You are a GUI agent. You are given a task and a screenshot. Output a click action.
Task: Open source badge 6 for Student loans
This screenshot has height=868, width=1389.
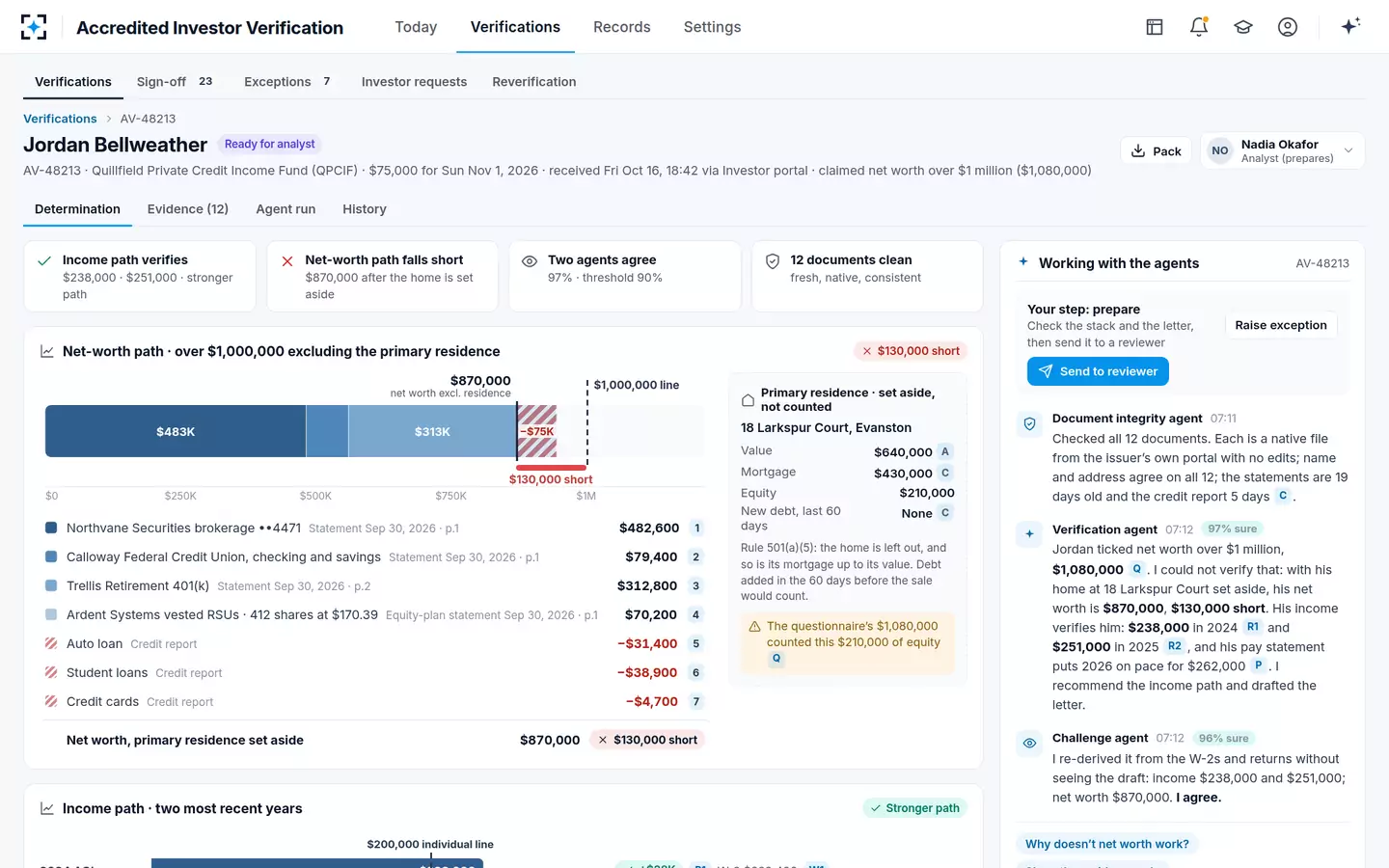(696, 673)
